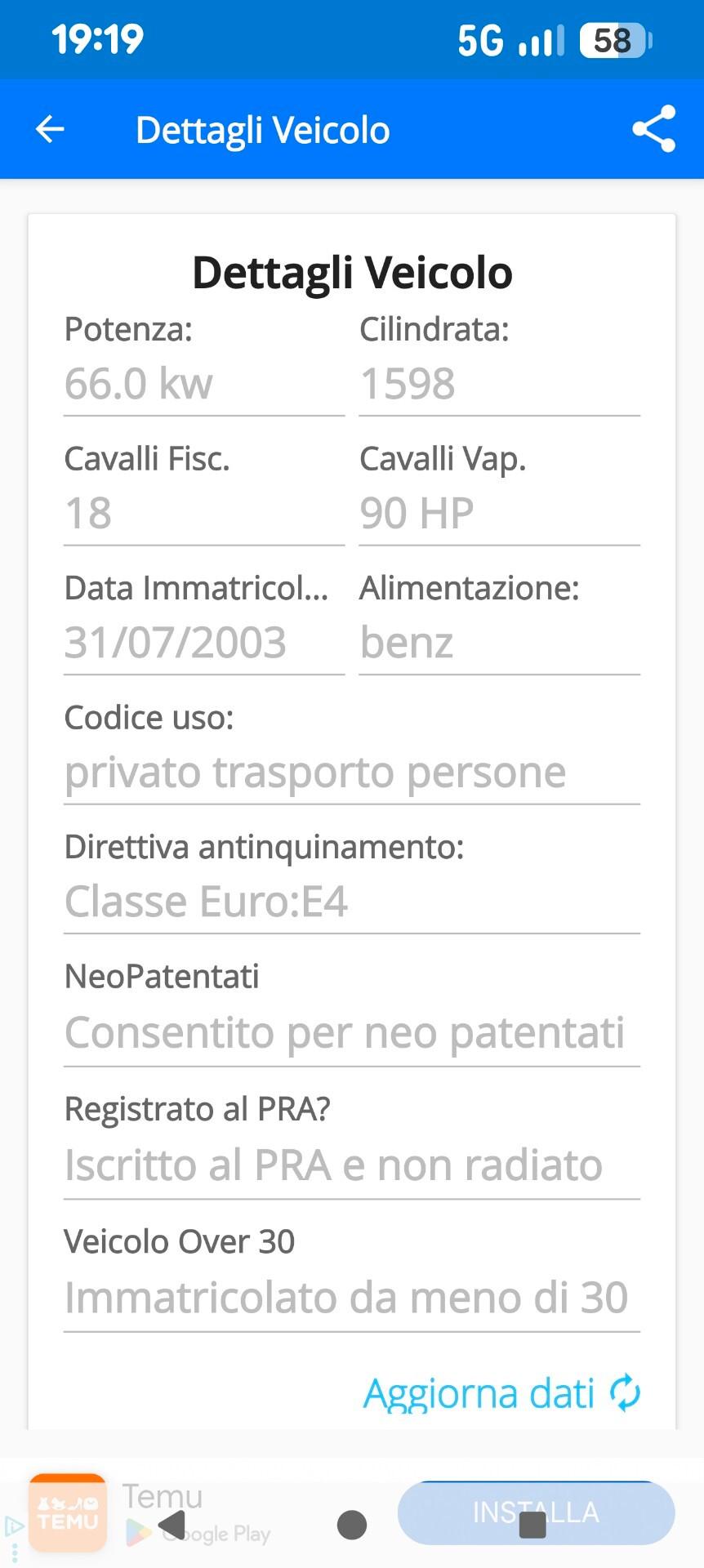
Task: Click the Aggiorna dati link
Action: (479, 1393)
